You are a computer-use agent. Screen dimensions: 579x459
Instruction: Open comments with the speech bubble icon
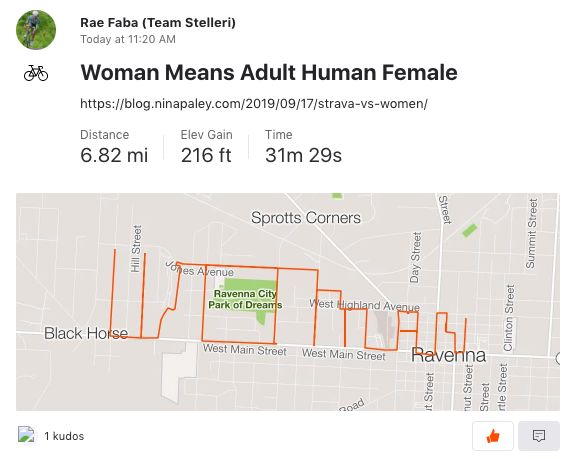click(539, 436)
